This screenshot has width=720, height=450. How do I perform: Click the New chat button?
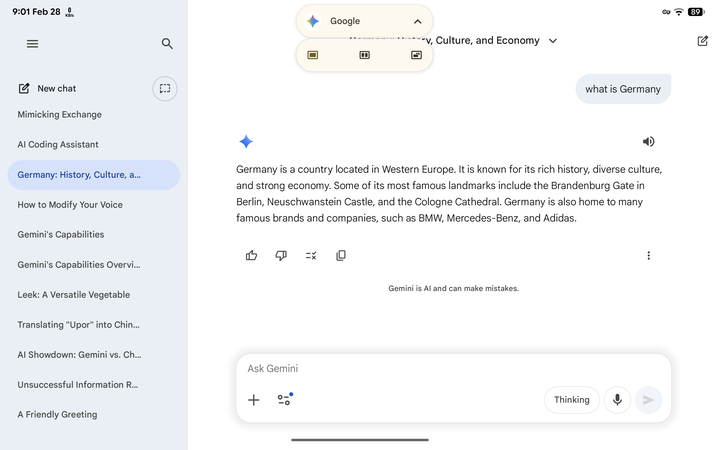pos(48,89)
